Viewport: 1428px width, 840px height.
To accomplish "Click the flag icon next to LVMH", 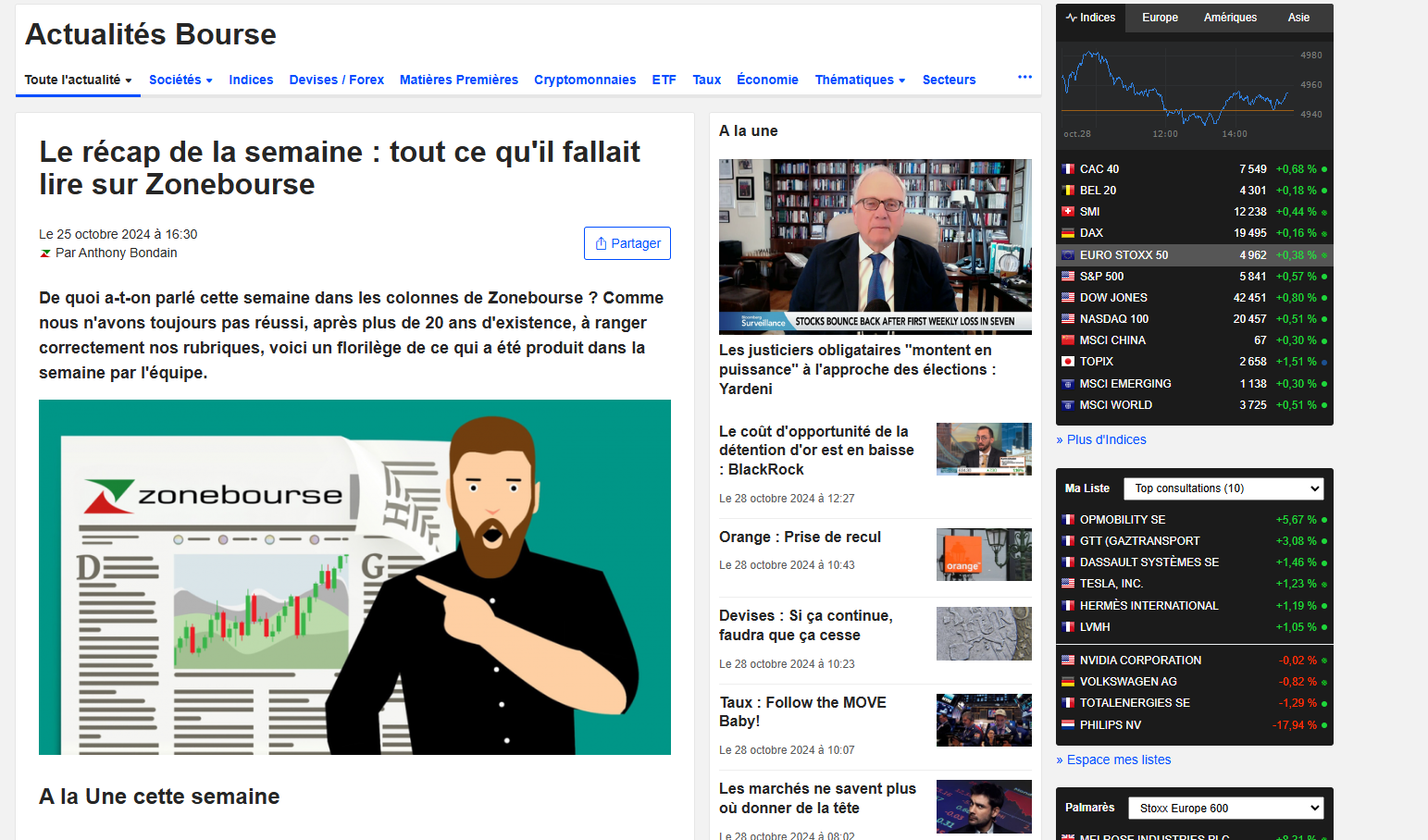I will [x=1068, y=627].
